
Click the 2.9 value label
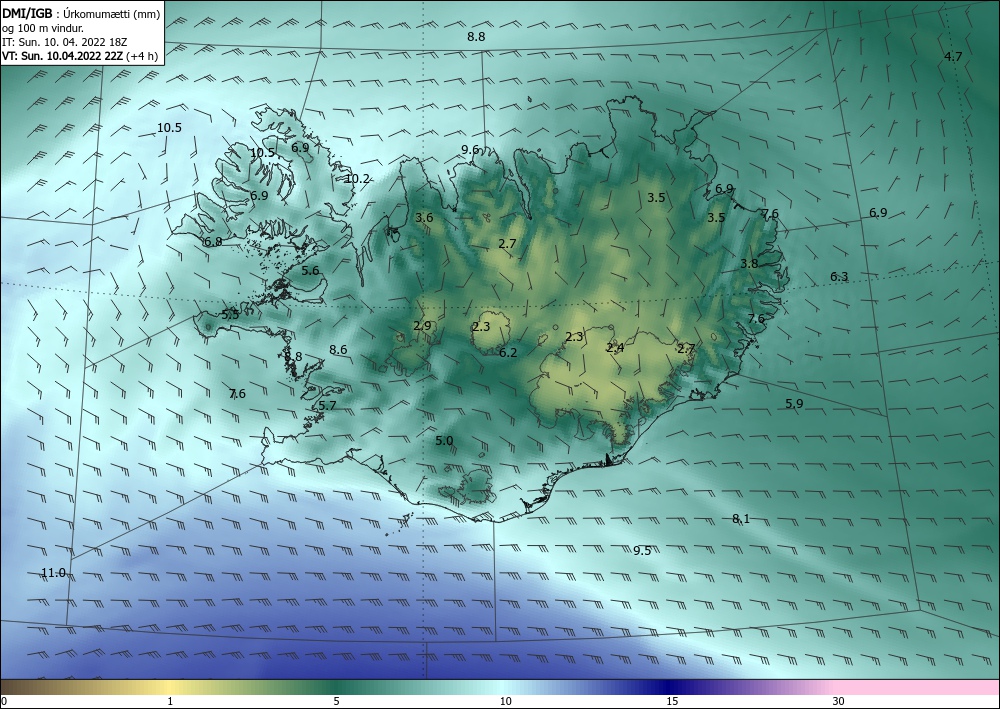click(x=422, y=326)
